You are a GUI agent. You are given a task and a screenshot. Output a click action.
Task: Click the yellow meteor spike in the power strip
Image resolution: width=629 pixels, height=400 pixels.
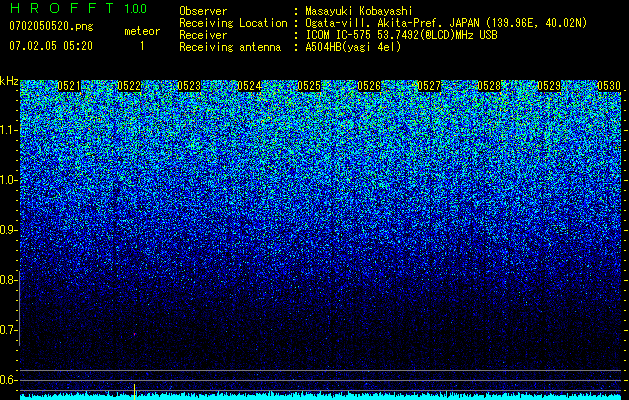[x=134, y=392]
